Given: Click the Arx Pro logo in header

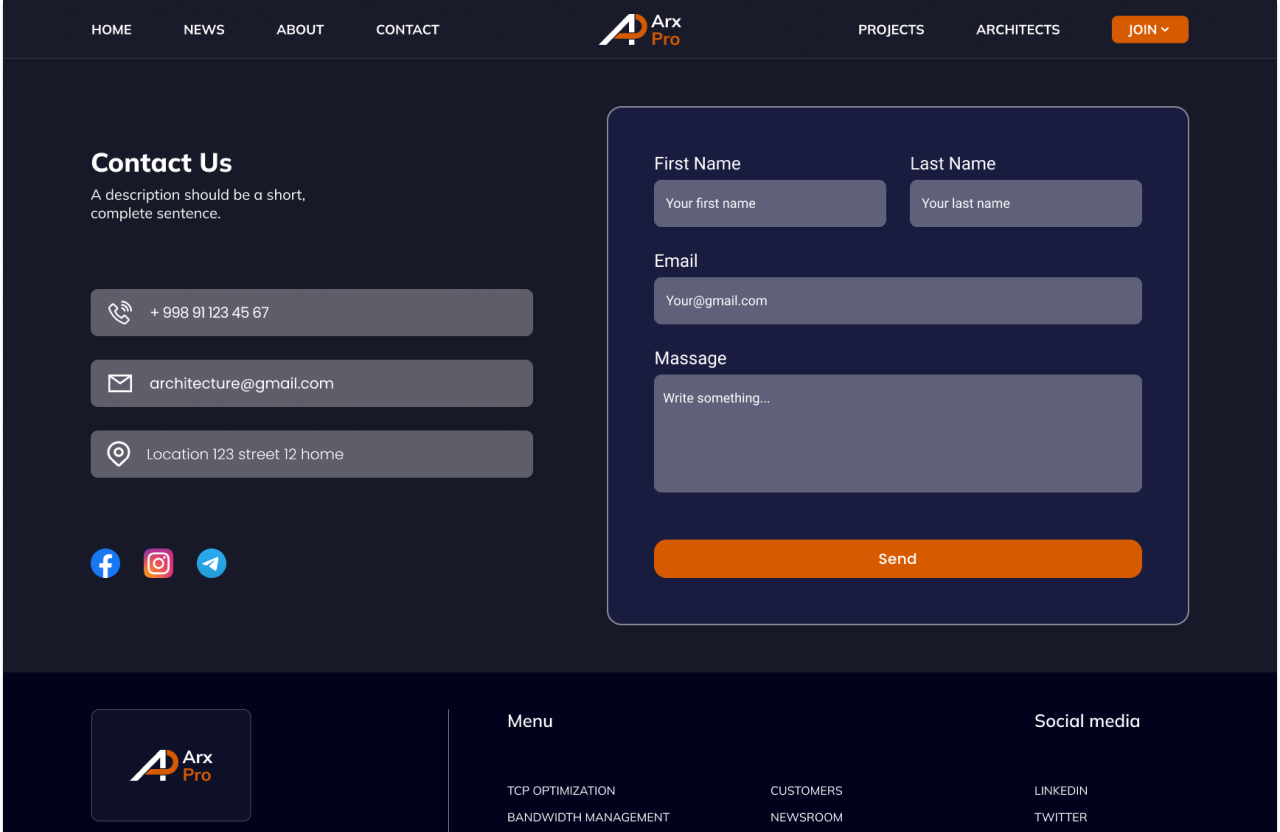Looking at the screenshot, I should point(640,30).
